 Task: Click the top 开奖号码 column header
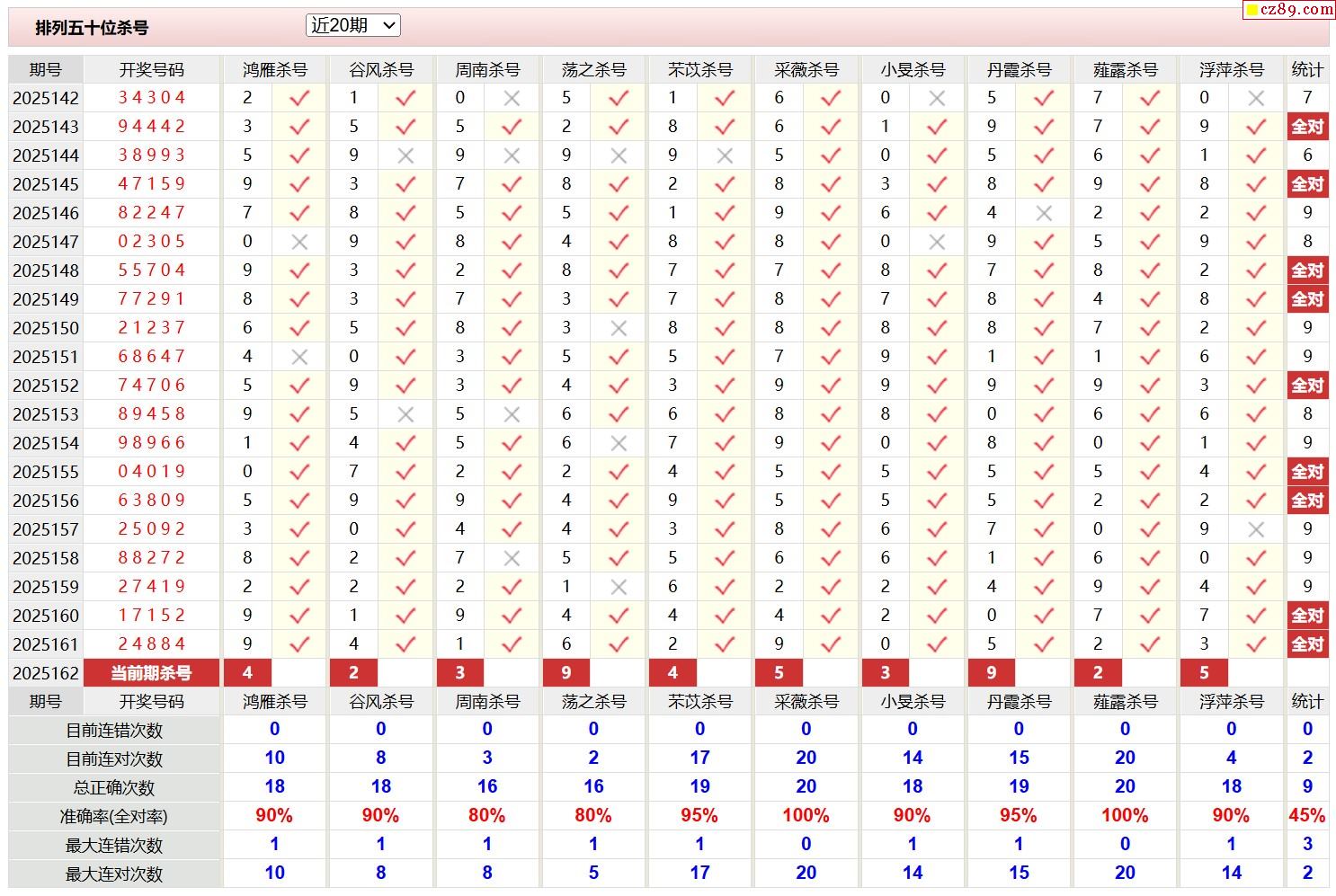click(152, 69)
